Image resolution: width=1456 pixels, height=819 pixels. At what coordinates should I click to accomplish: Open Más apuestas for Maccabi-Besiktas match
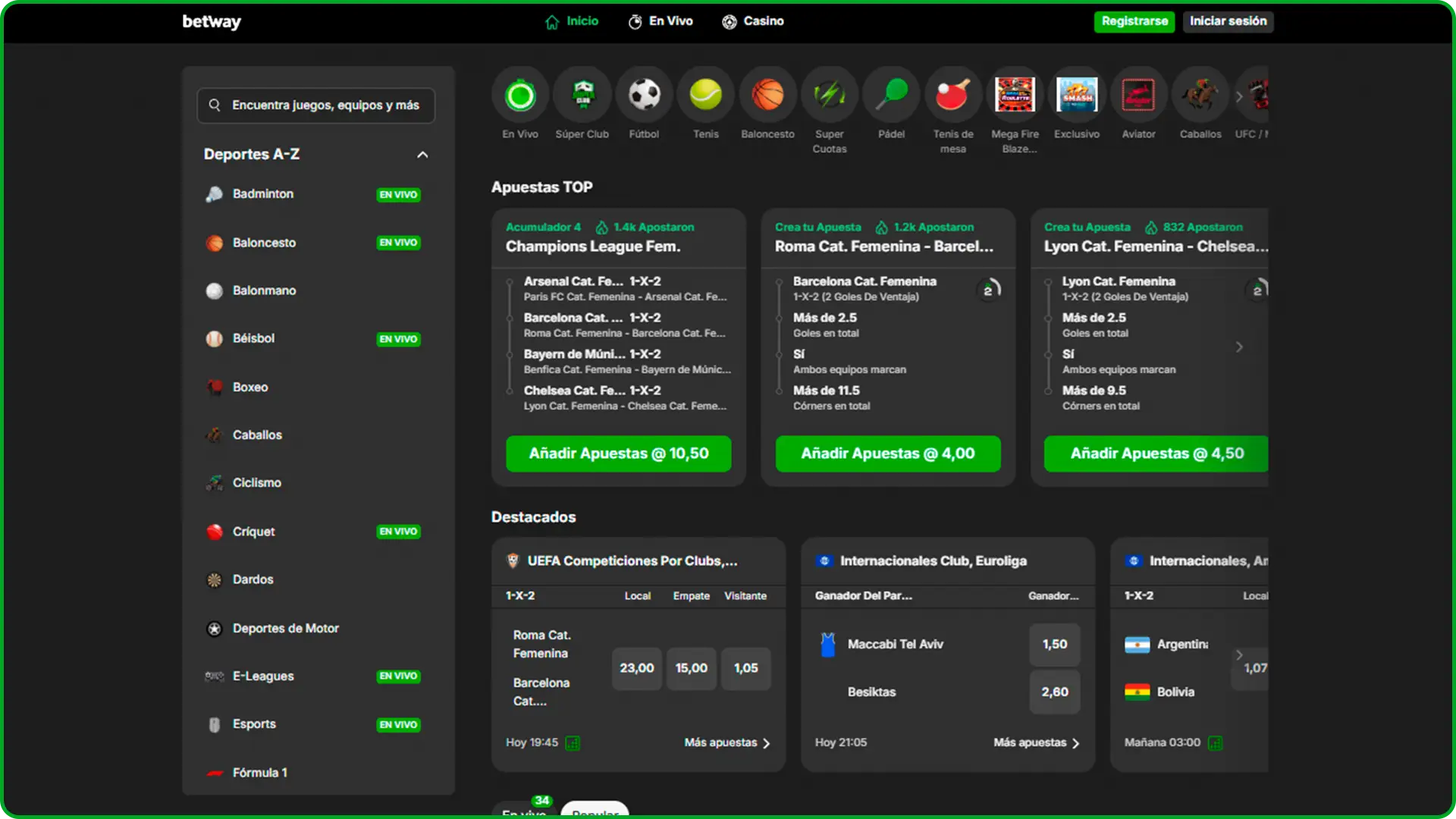coord(1037,742)
